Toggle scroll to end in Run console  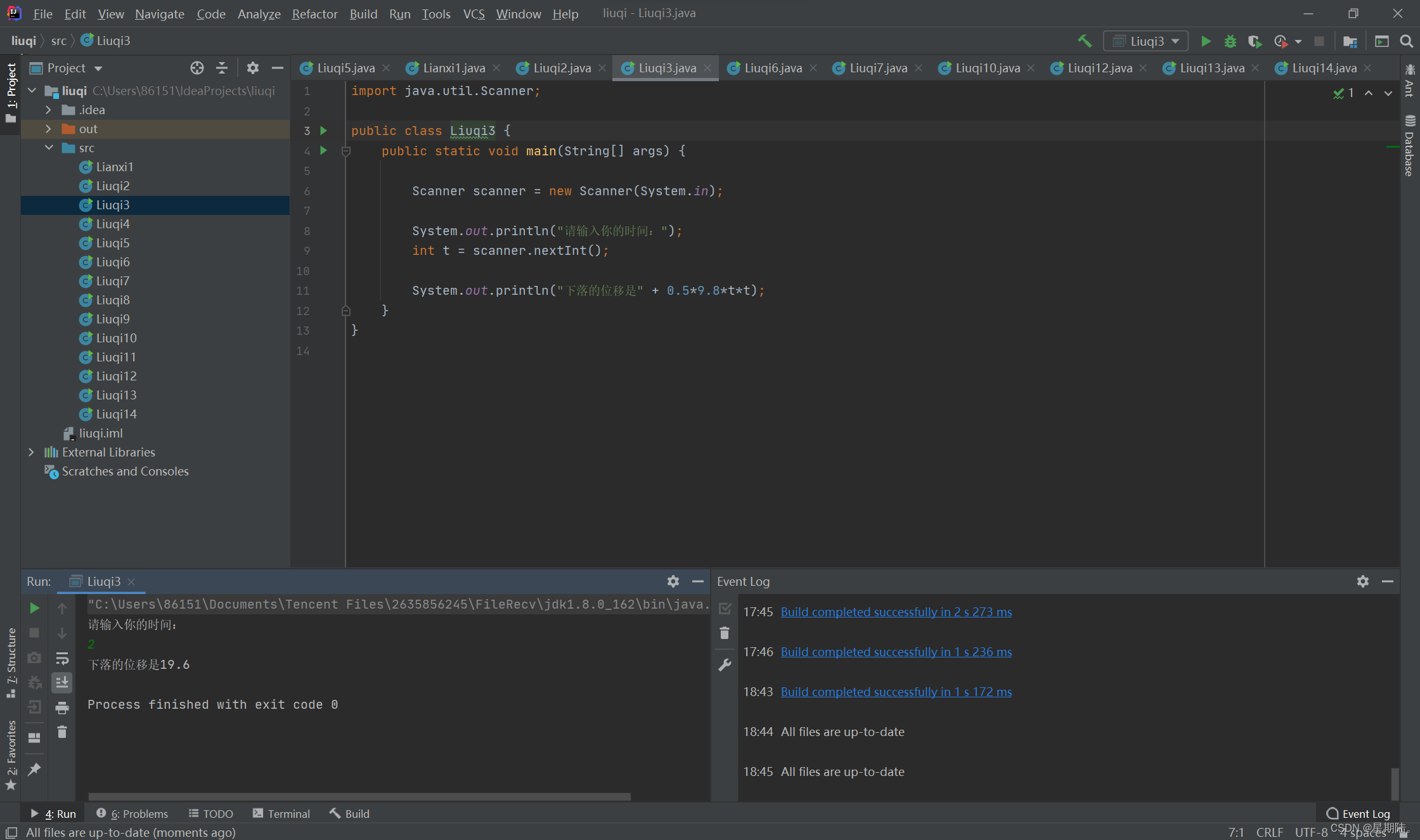[62, 683]
